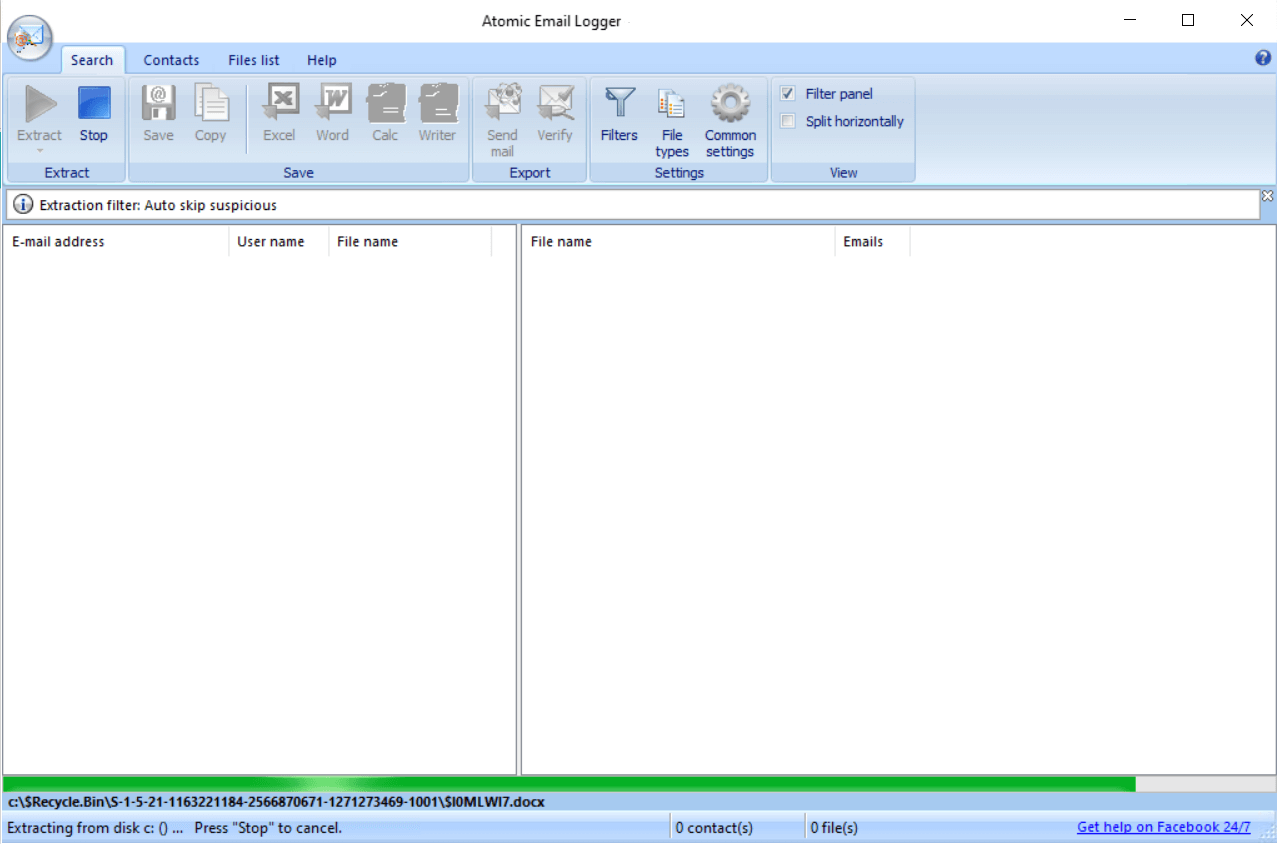Open the Filters funnel settings
Screen dimensions: 1277x844
coord(619,115)
